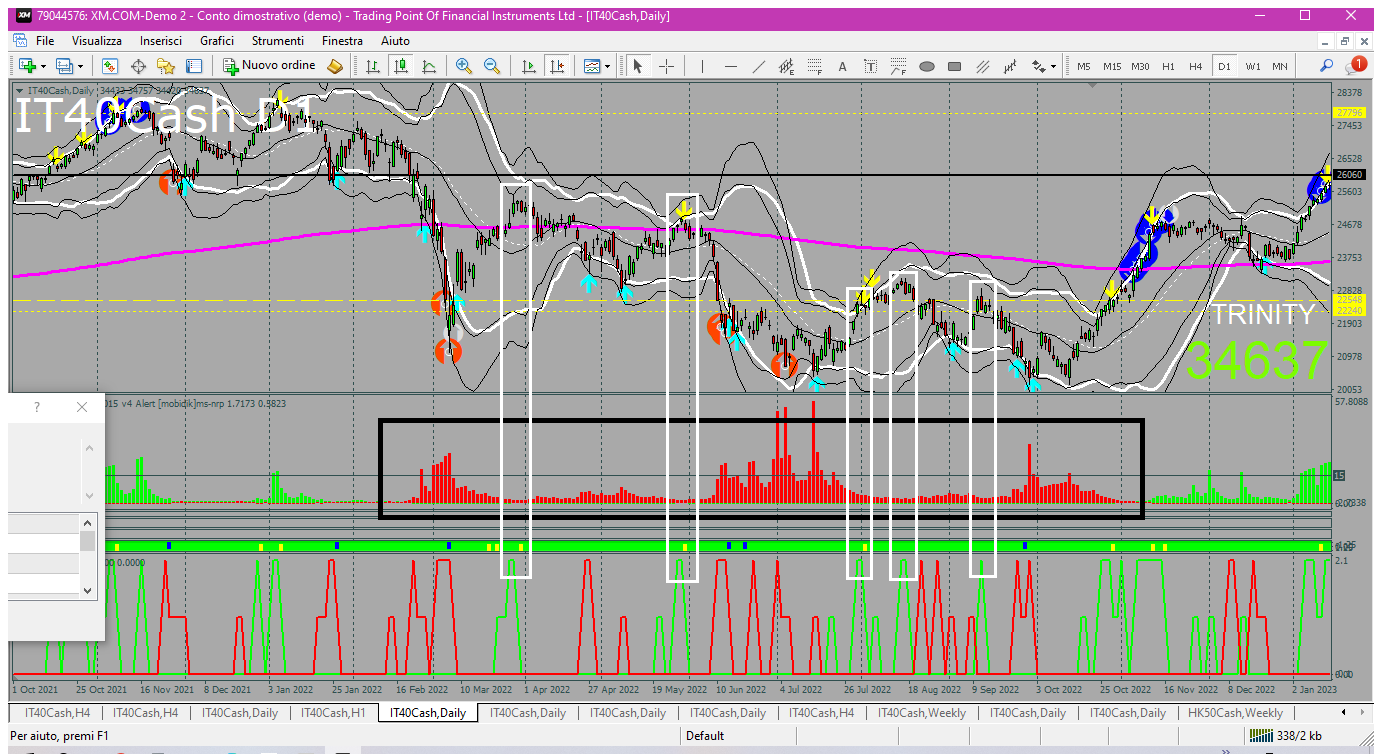The height and width of the screenshot is (754, 1382).
Task: Show the Navigator panel (star folder icon)
Action: point(166,66)
